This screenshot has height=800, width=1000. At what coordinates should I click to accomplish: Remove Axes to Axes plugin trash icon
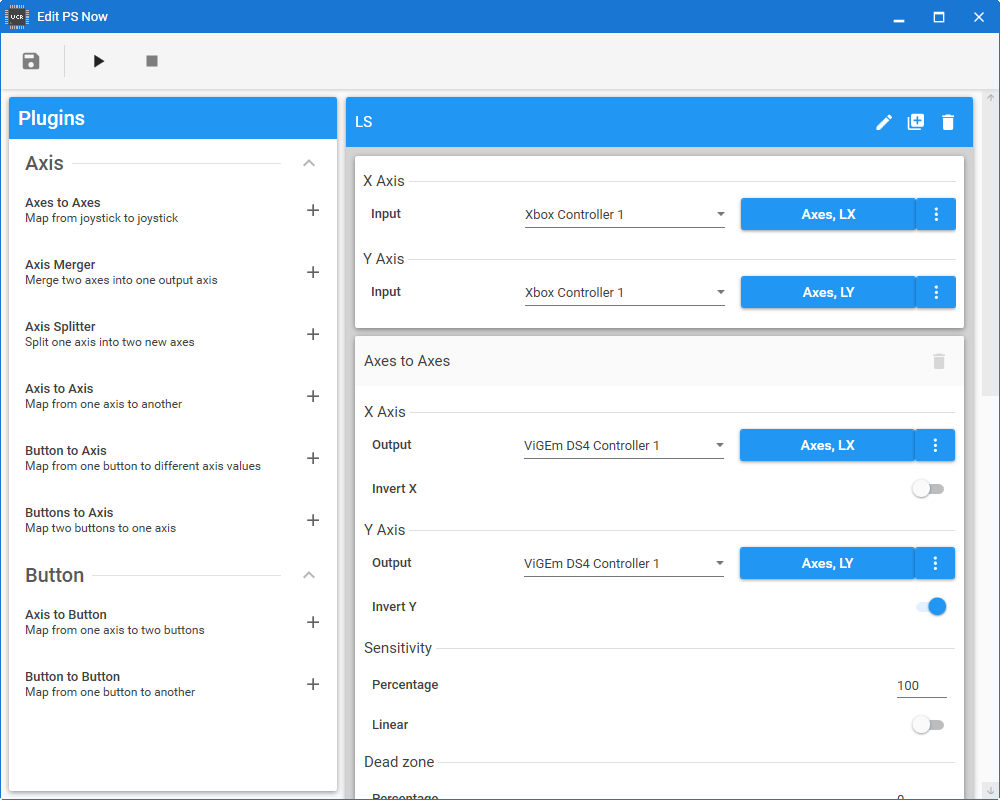pos(939,361)
